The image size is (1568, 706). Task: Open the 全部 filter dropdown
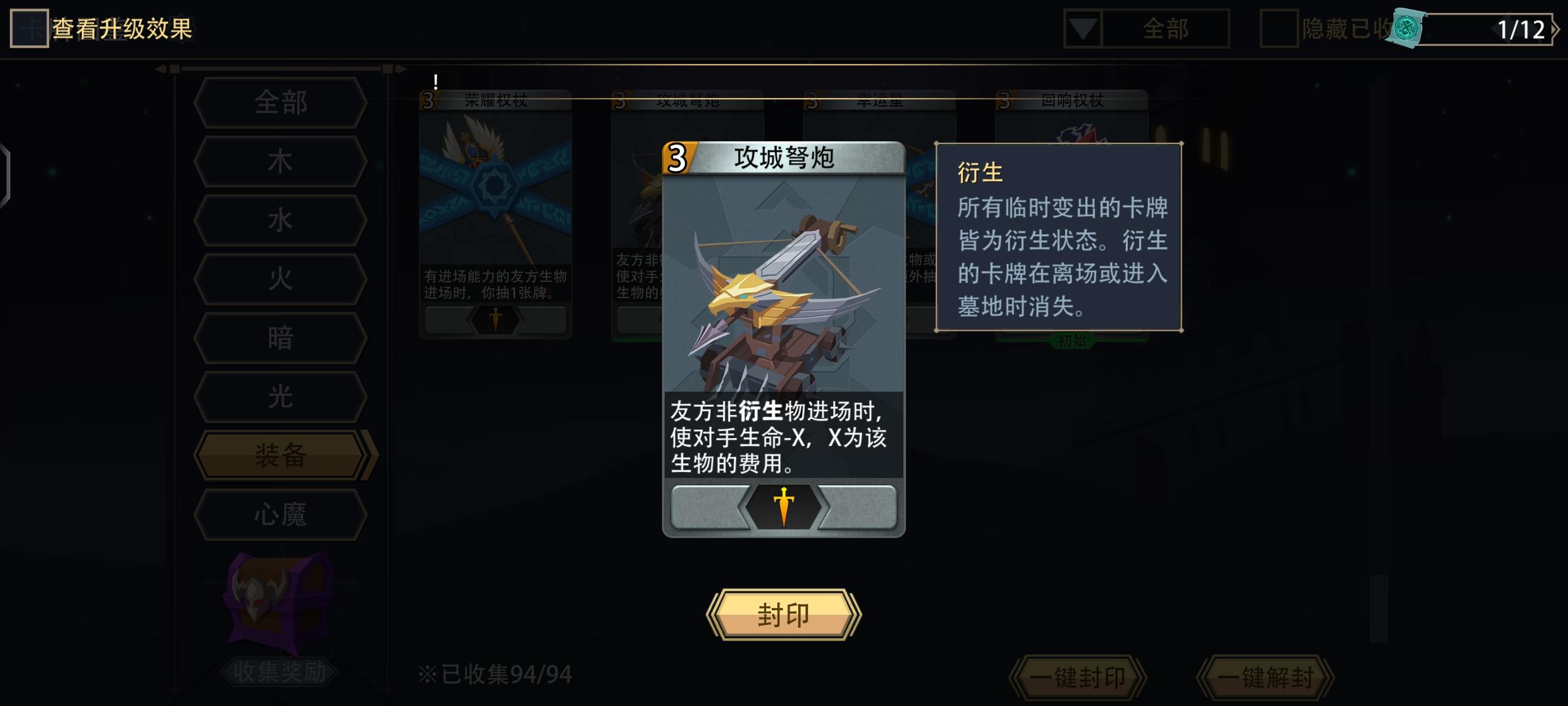(1165, 29)
